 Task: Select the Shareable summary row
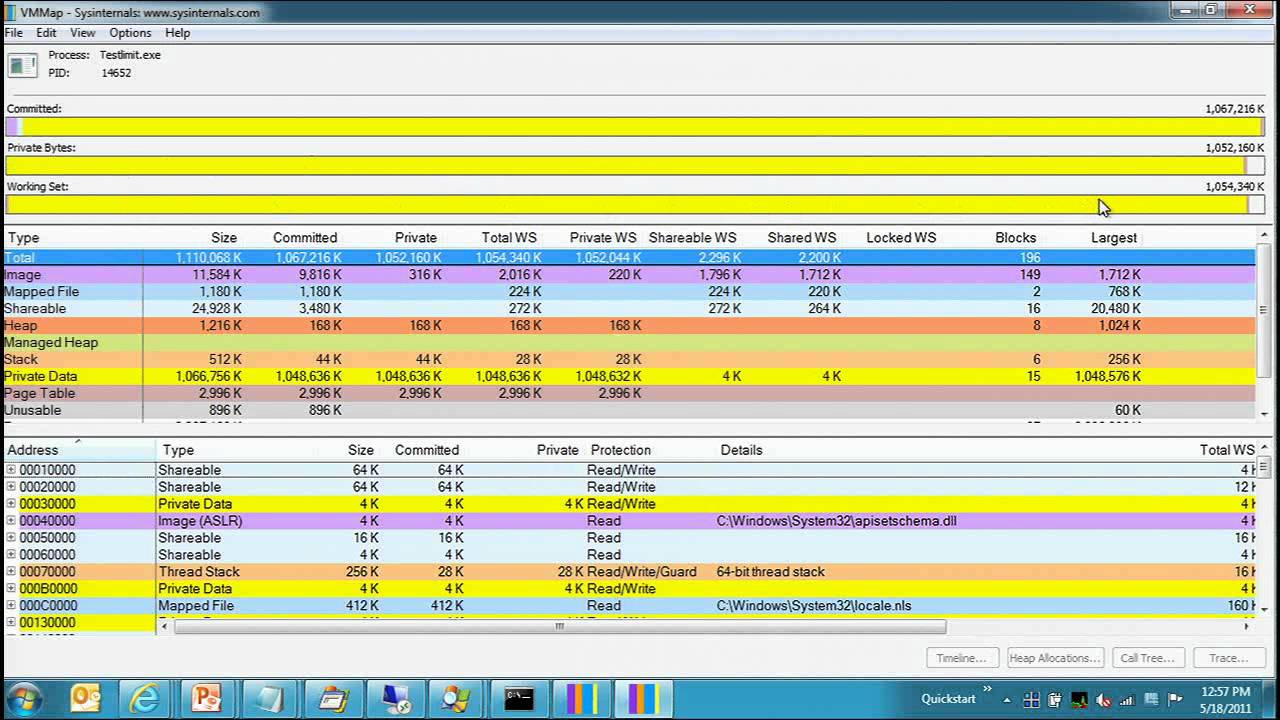628,309
